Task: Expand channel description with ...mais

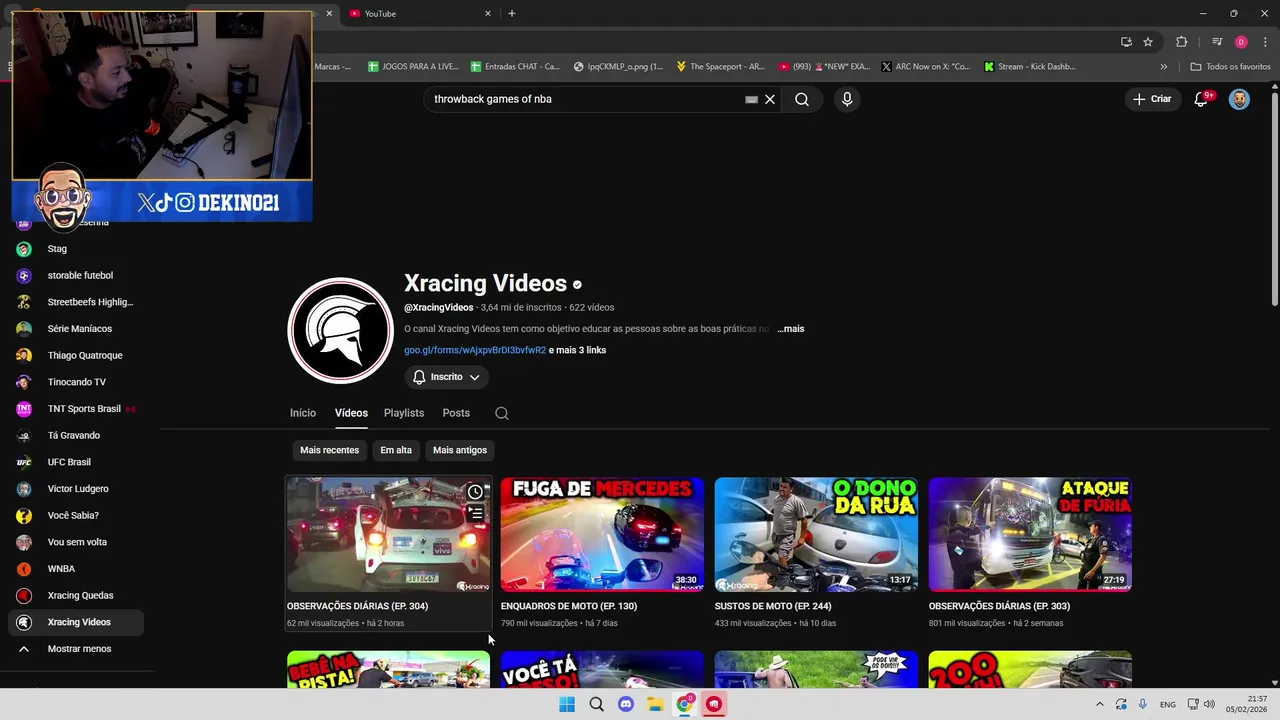Action: click(791, 329)
